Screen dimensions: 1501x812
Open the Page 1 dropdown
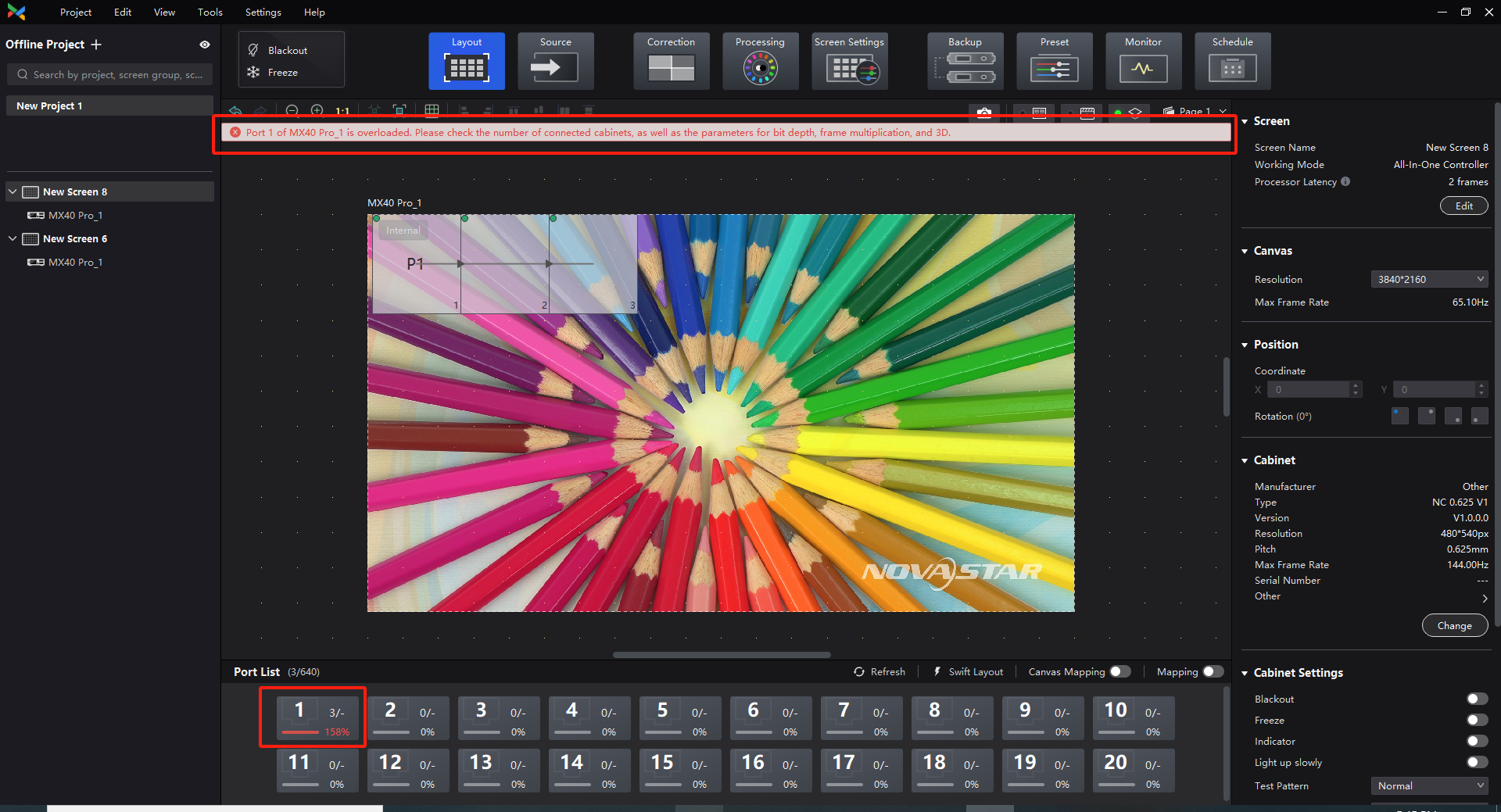(1195, 112)
